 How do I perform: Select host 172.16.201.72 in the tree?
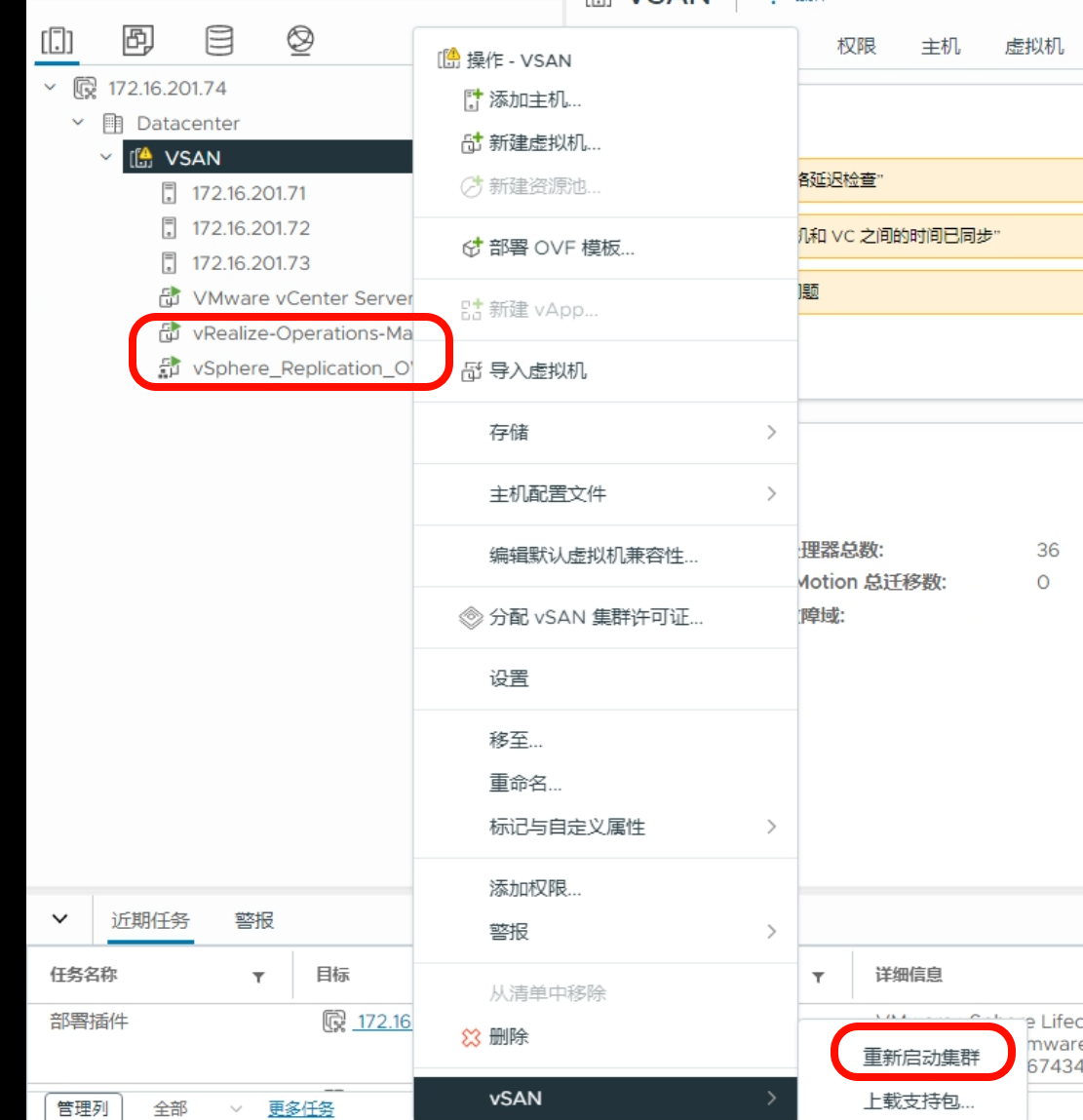click(251, 228)
